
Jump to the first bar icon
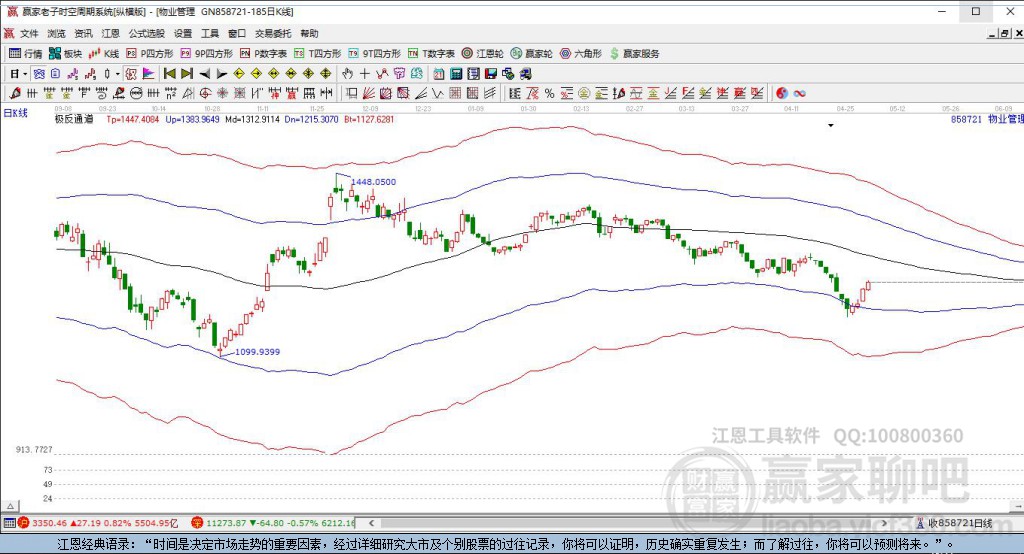[169, 74]
